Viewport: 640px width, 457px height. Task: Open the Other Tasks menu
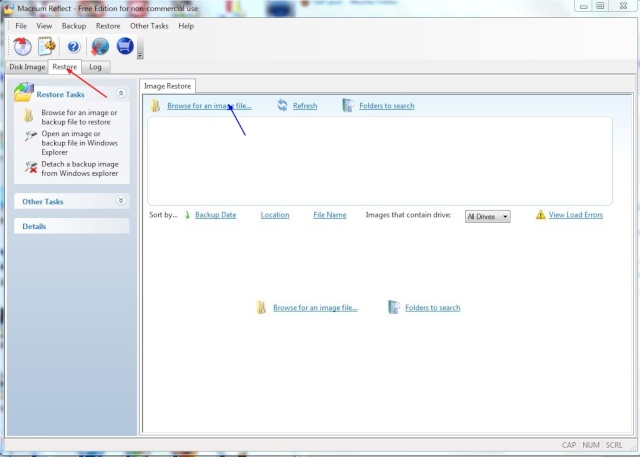coord(149,26)
